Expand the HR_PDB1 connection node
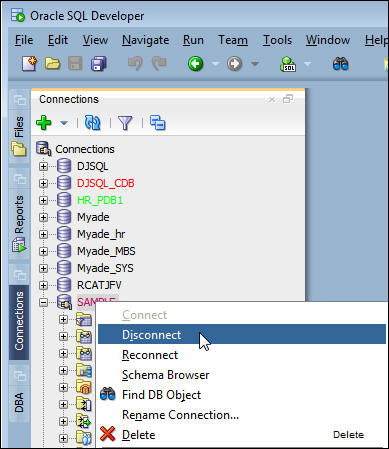Screen dimensions: 389x449 [43, 200]
